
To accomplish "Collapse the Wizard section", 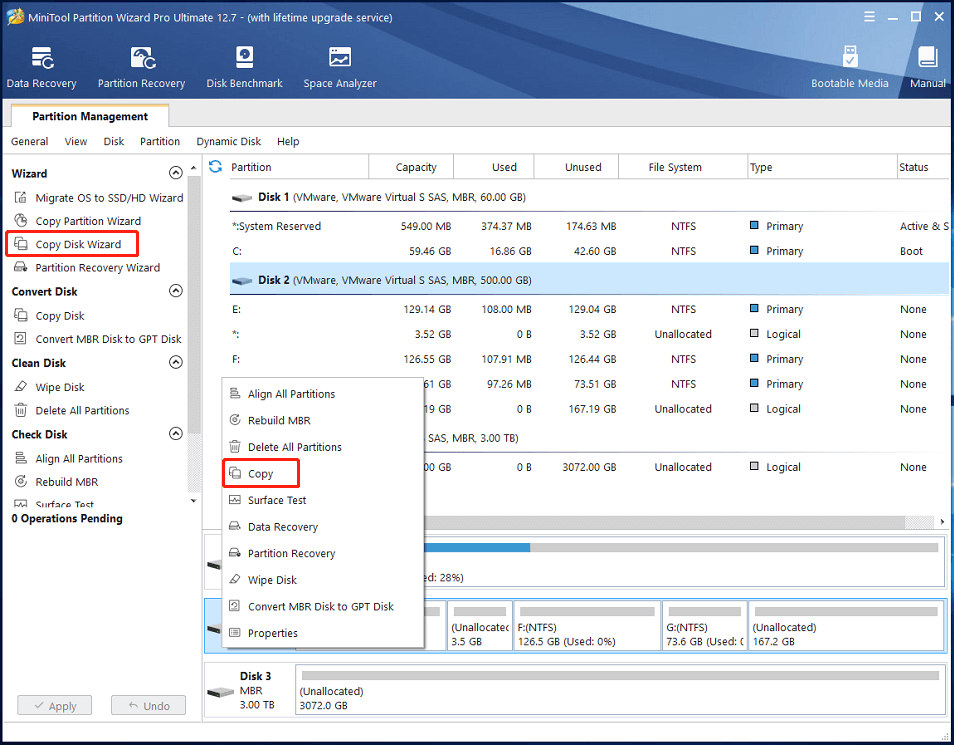I will (175, 173).
